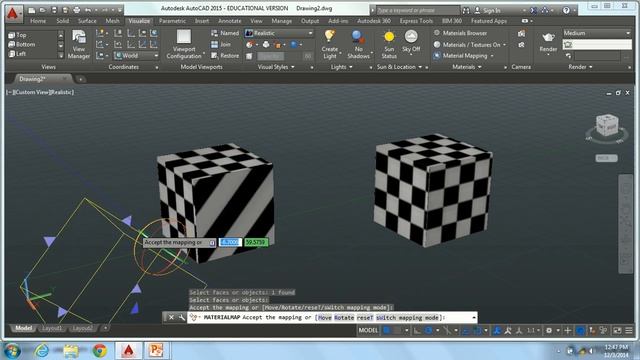Click the ViewCube in the viewport
Screen dimensions: 640x360
coord(607,125)
